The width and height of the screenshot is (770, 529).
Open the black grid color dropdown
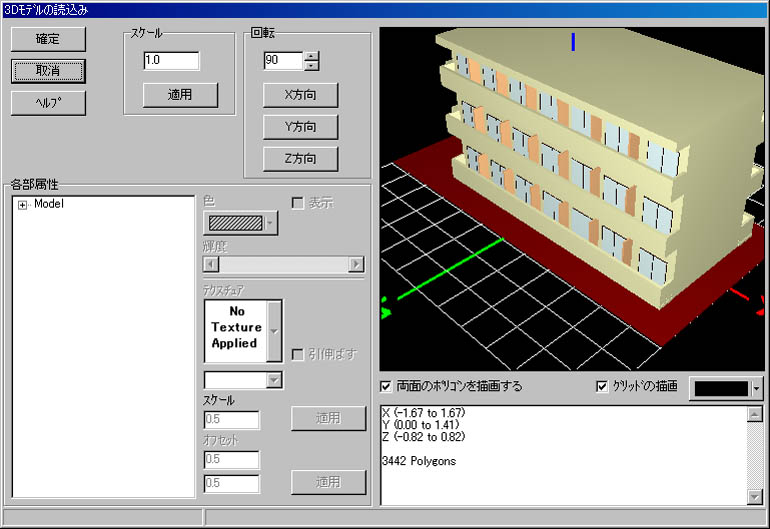(726, 389)
